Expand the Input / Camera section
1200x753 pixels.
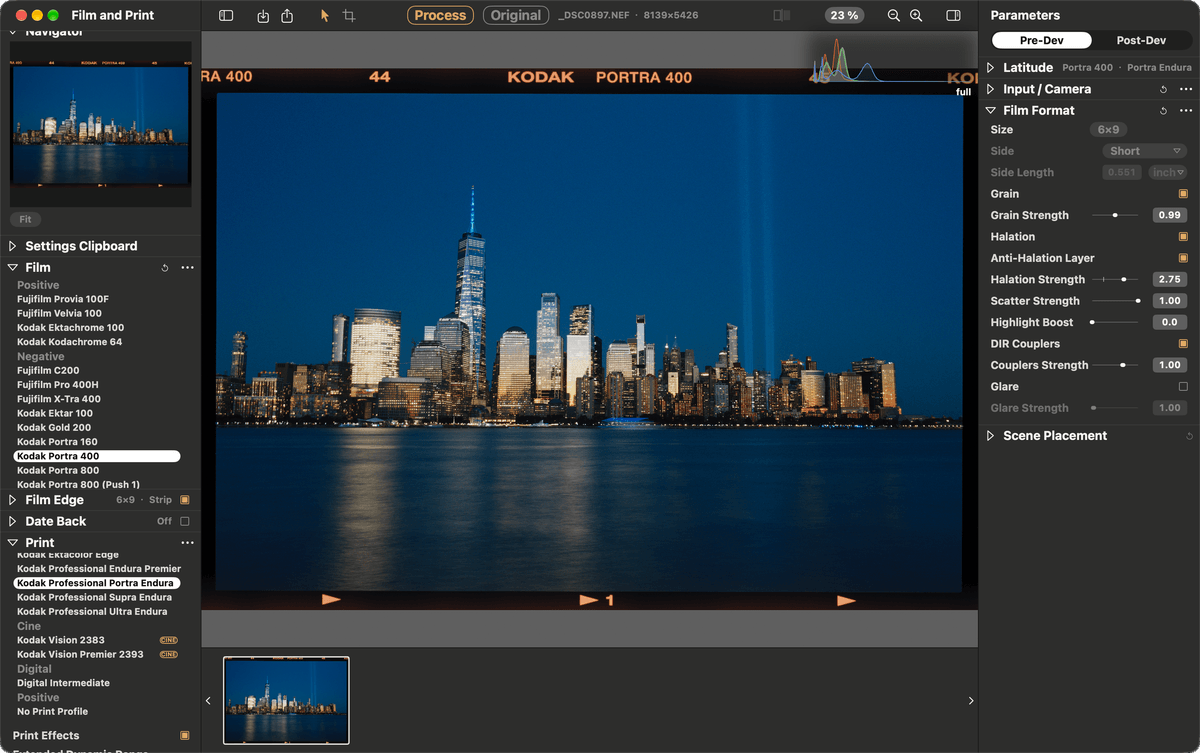point(991,89)
